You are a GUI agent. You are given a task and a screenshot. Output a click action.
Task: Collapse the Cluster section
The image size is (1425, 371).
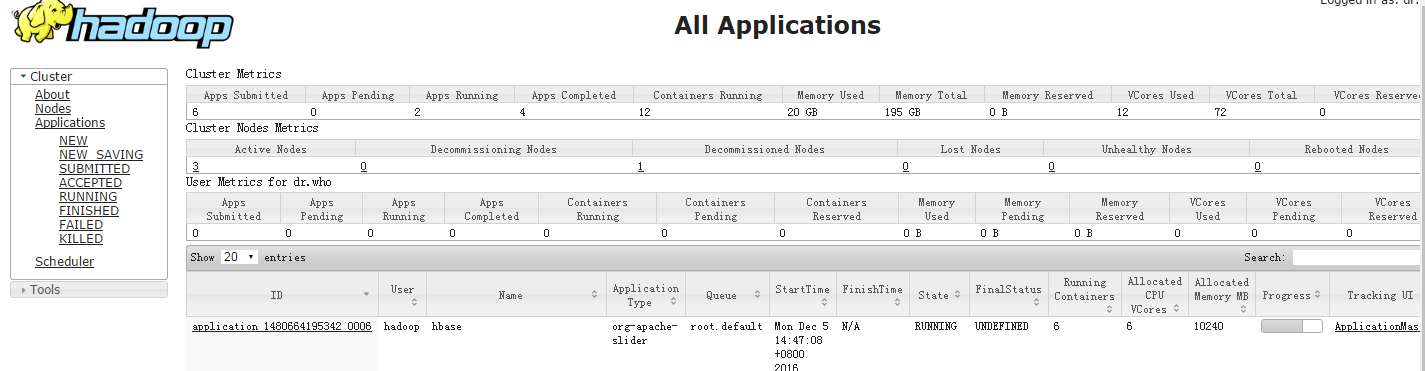[89, 76]
